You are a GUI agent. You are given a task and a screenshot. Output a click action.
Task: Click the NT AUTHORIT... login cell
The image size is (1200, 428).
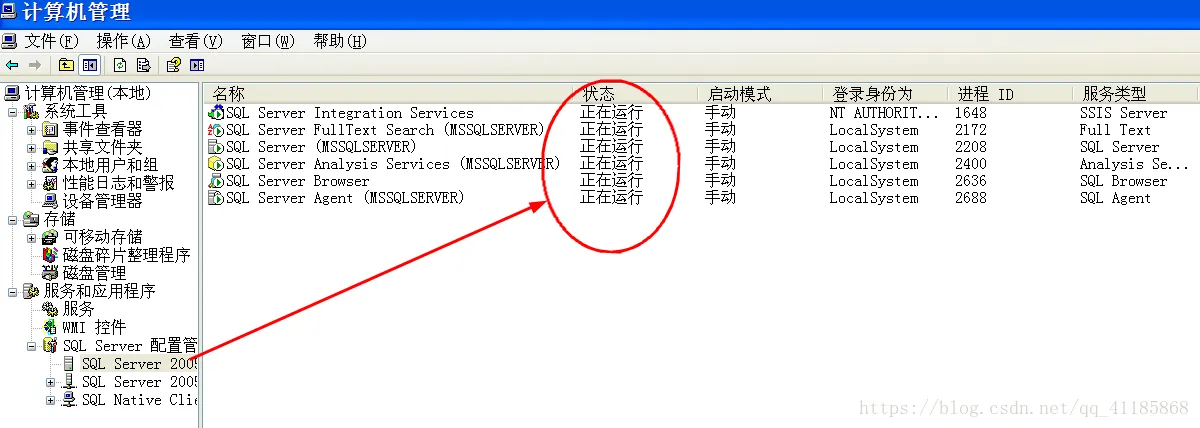tap(884, 113)
